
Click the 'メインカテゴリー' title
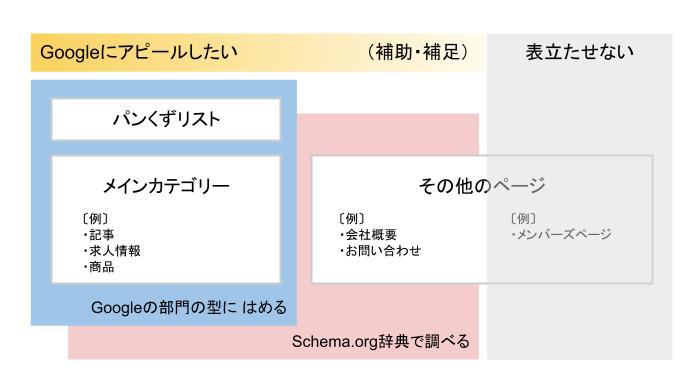coord(166,186)
